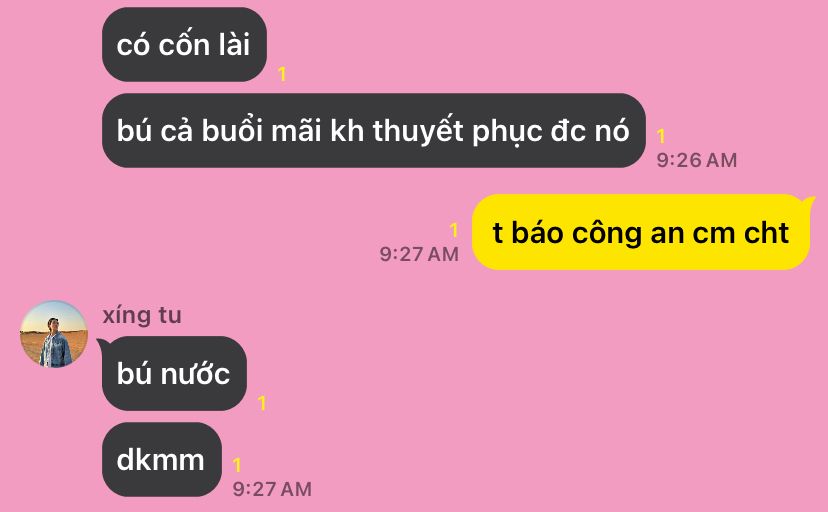Click unread count next to yellow bubble
This screenshot has width=828, height=512.
454,230
